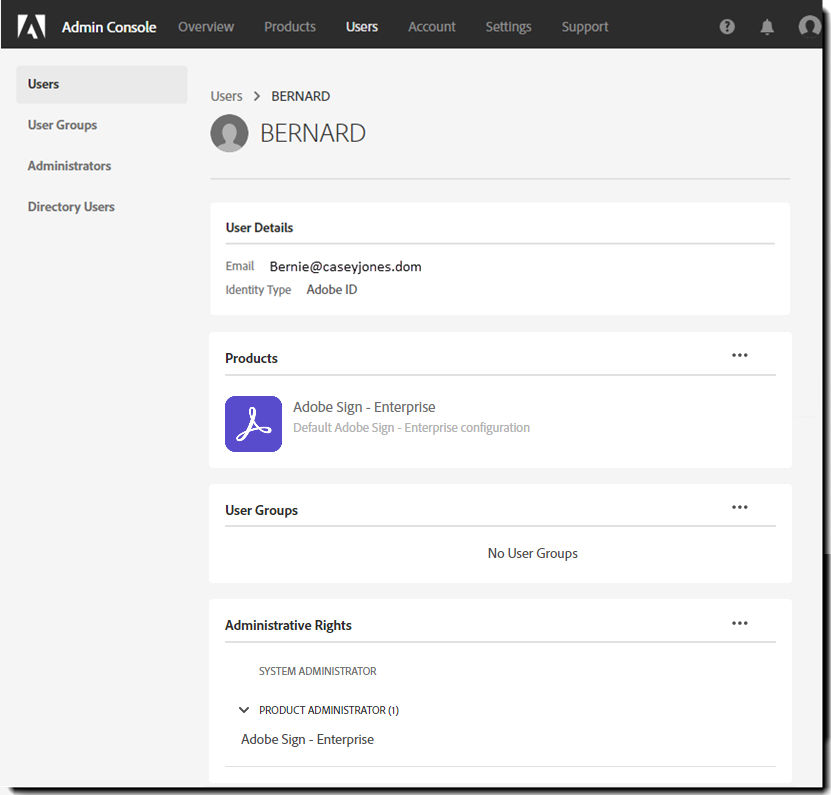Open the Settings tab

click(x=508, y=27)
